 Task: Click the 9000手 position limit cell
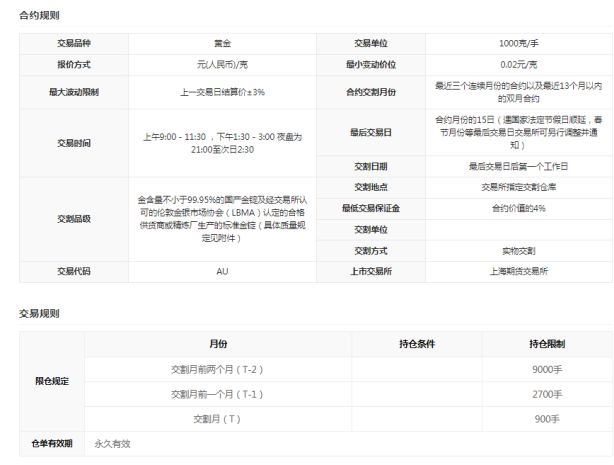[x=547, y=369]
